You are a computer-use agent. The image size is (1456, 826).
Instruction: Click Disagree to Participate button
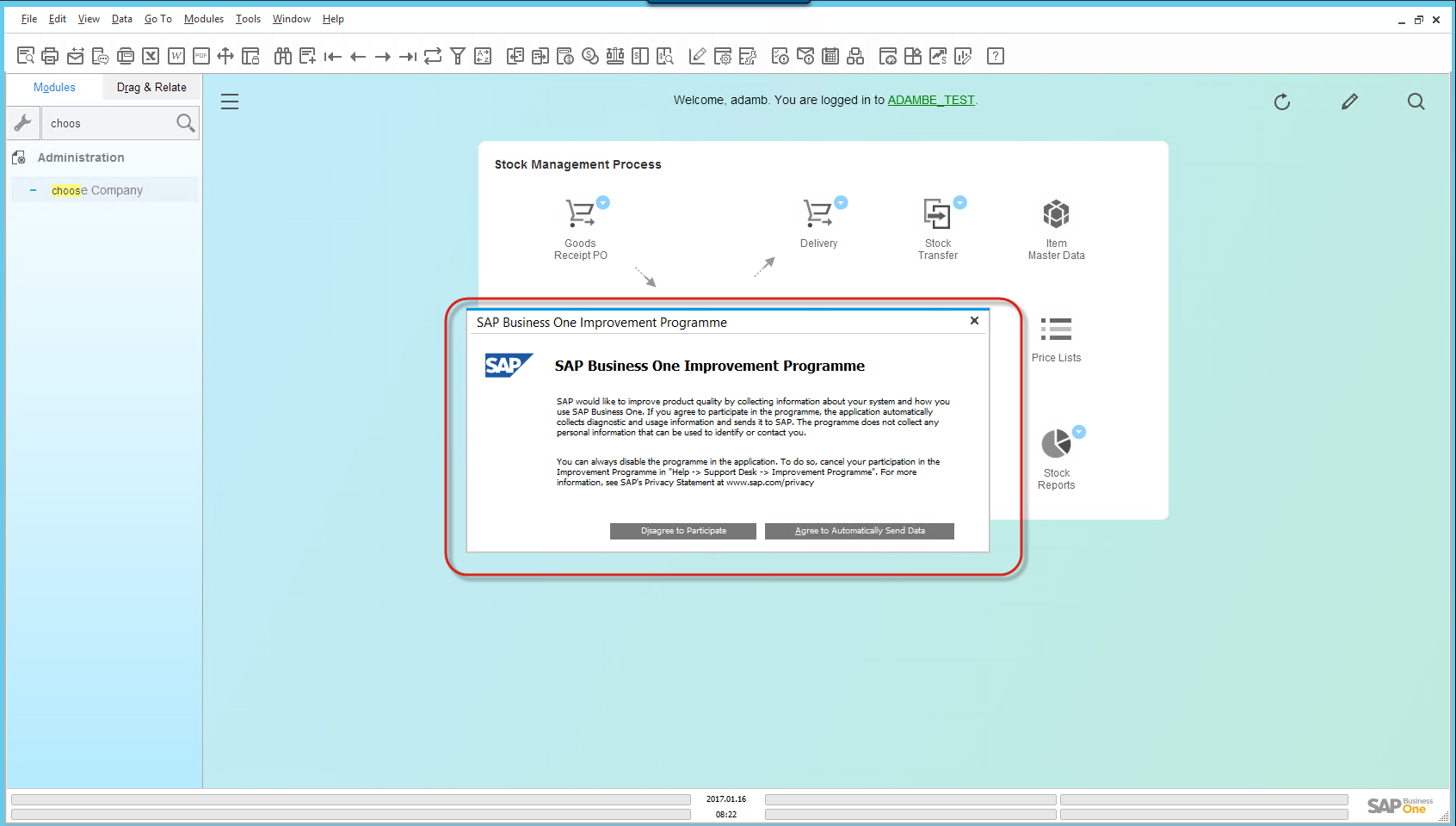(683, 531)
